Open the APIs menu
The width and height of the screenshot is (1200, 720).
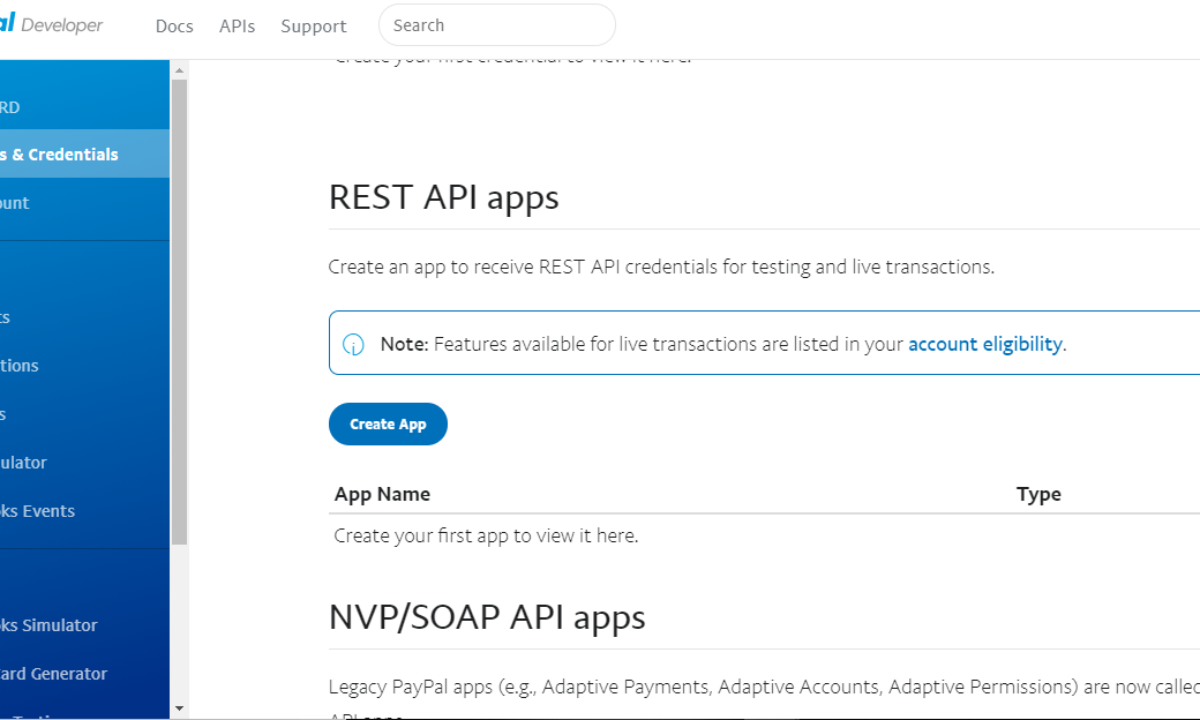pyautogui.click(x=237, y=26)
